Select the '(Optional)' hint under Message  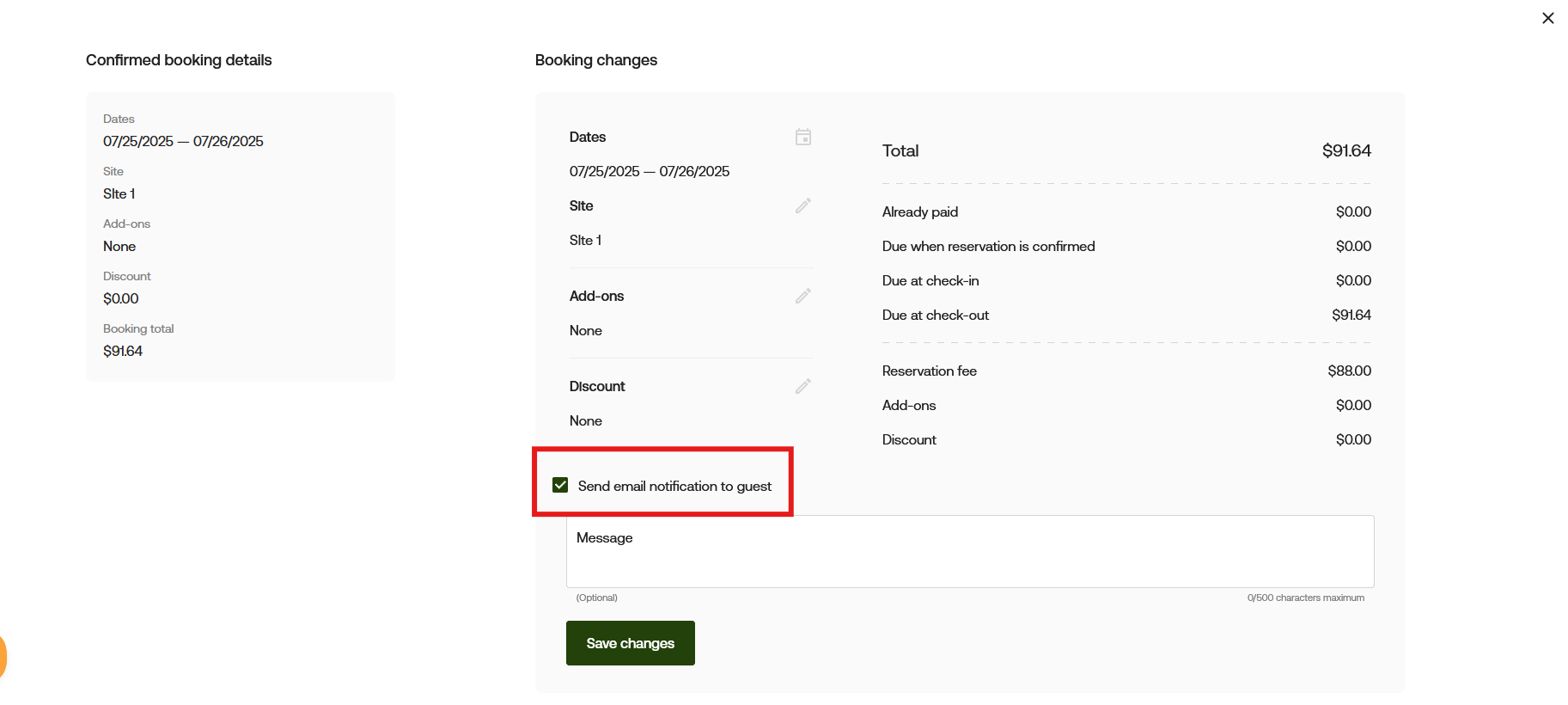coord(596,598)
